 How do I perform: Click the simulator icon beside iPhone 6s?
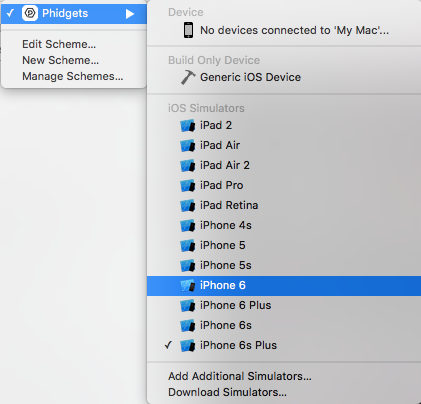(188, 326)
